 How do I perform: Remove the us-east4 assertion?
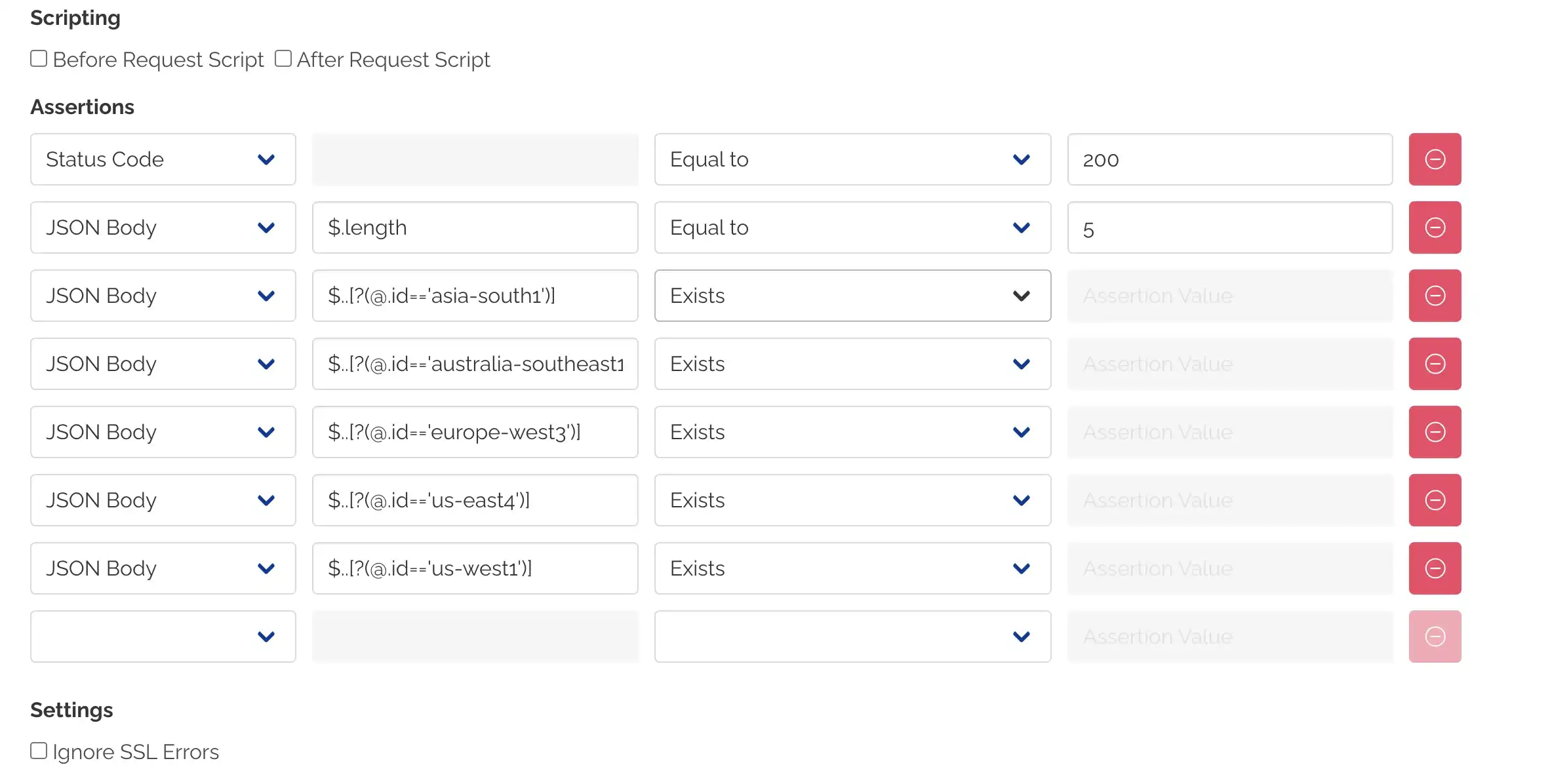[x=1435, y=500]
